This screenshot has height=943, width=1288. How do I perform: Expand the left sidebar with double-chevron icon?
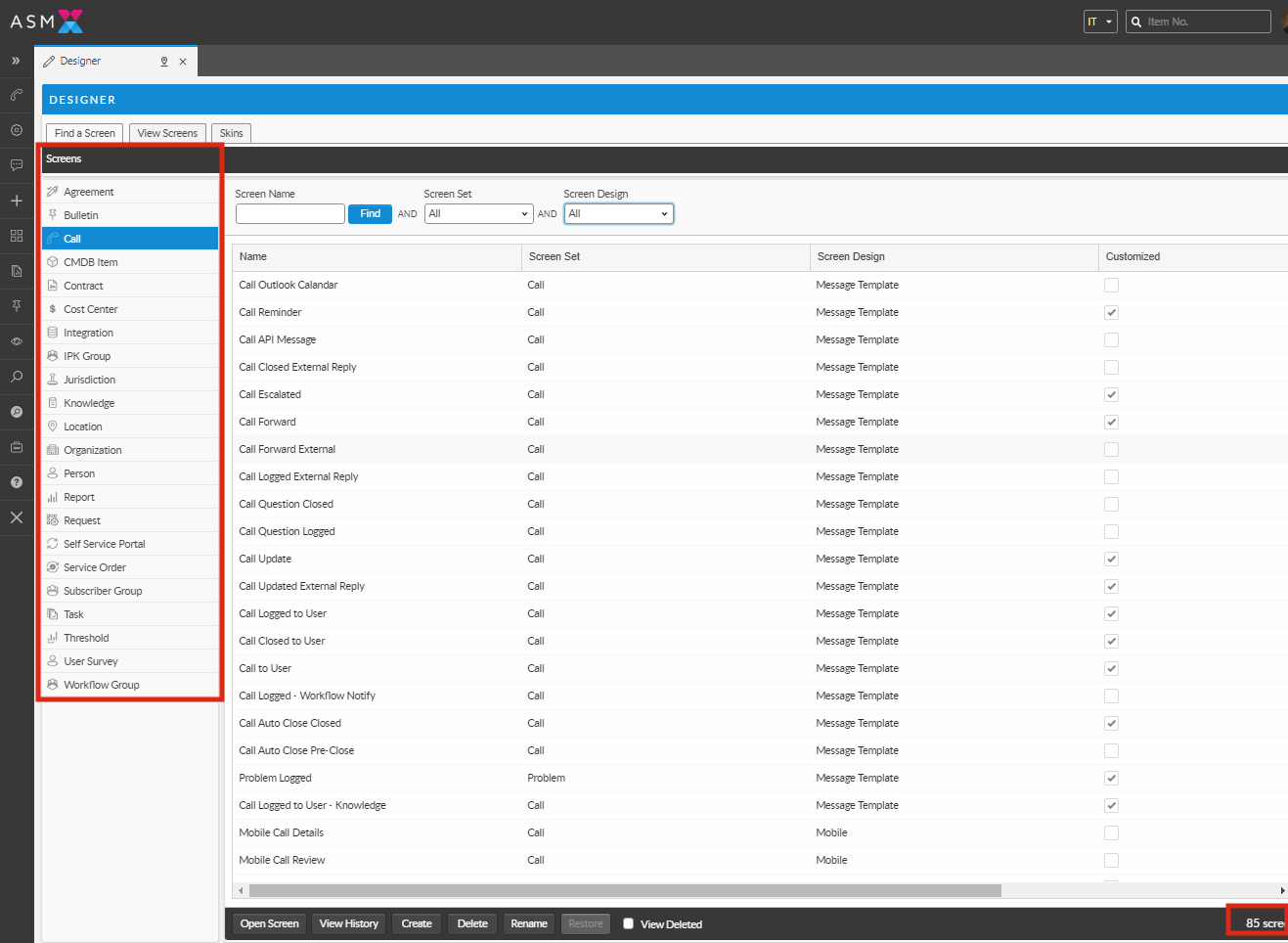pyautogui.click(x=16, y=61)
